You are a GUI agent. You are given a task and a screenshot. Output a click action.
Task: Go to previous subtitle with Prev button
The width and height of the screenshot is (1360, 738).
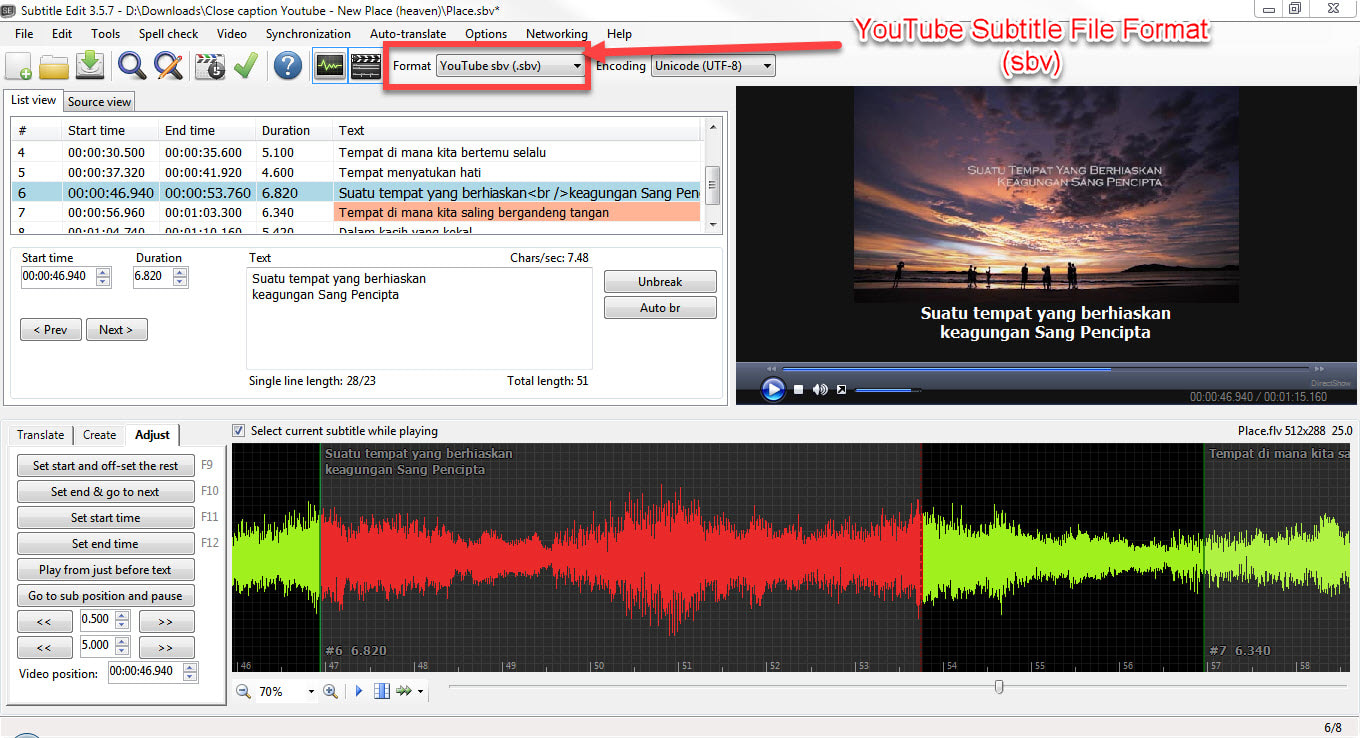coord(50,329)
